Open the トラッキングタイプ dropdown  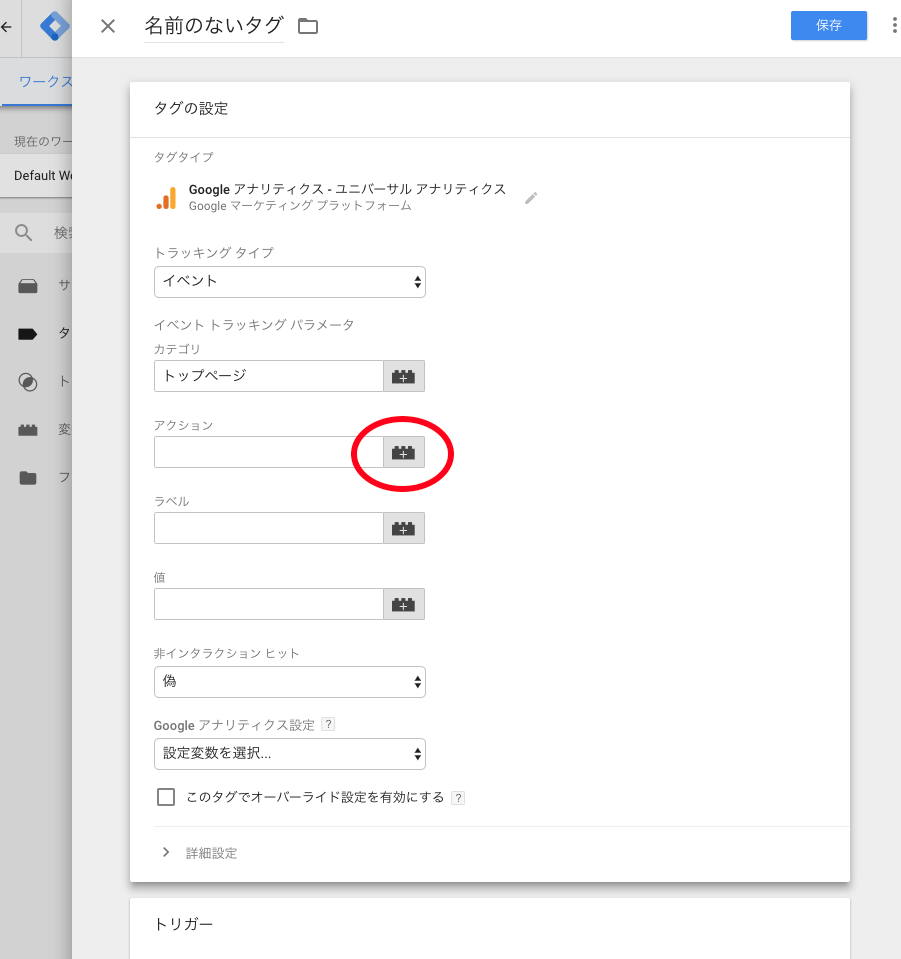tap(289, 282)
